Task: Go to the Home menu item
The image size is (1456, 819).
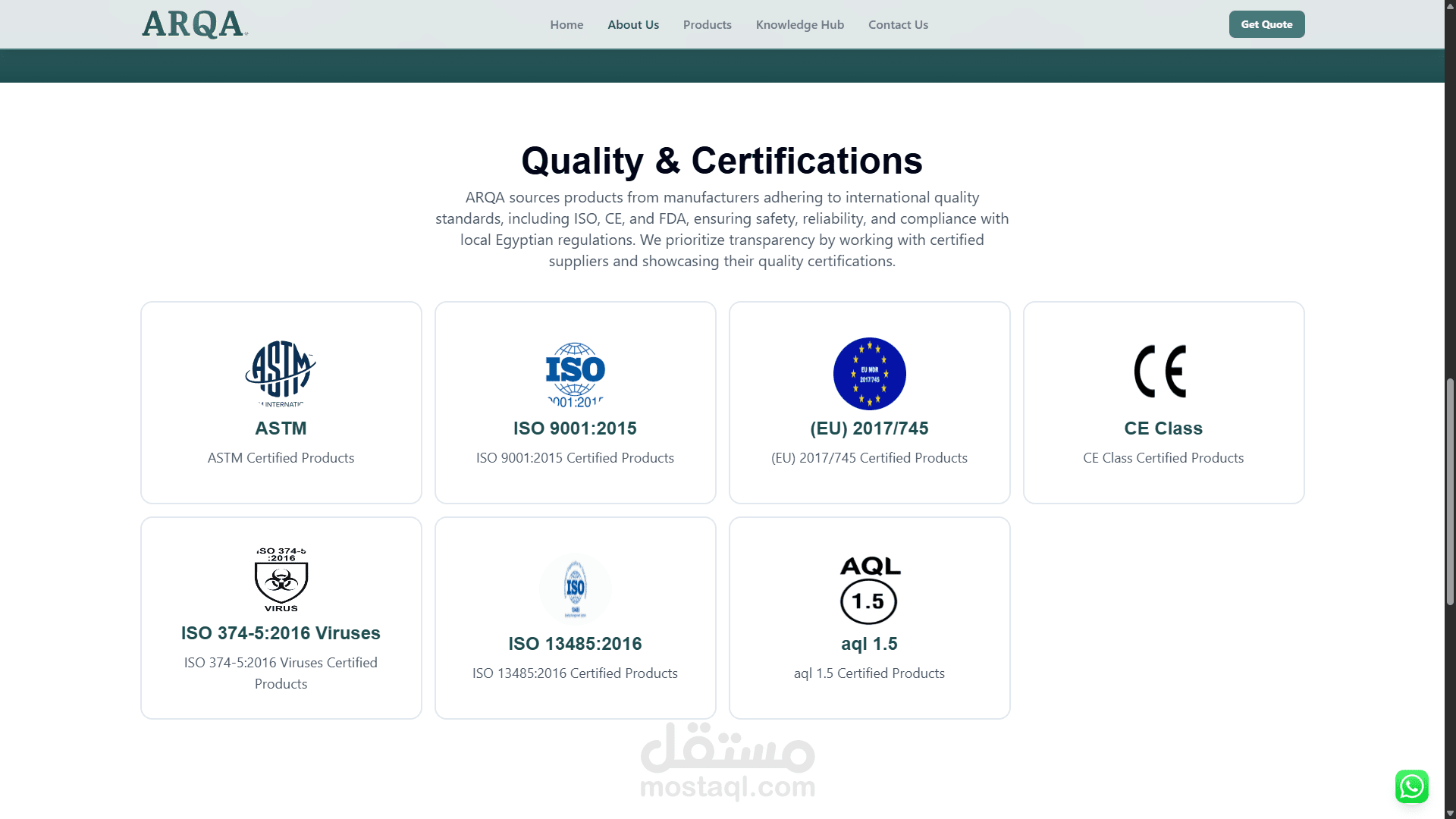Action: click(x=566, y=24)
